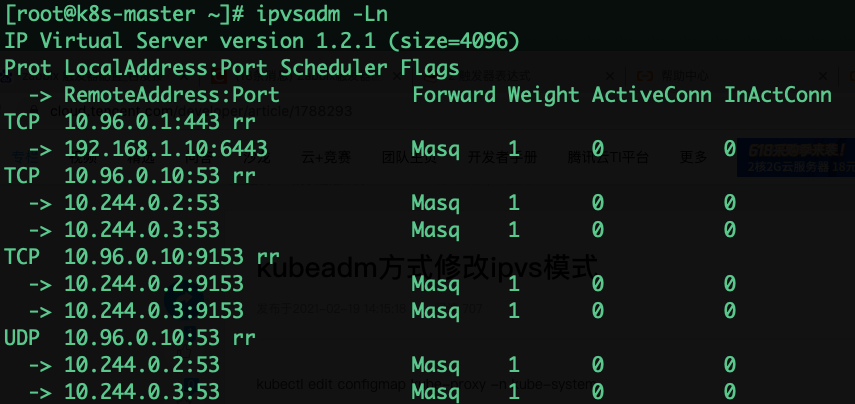The image size is (855, 404).
Task: Go to 开发者手册 in the navigation
Action: (x=502, y=158)
